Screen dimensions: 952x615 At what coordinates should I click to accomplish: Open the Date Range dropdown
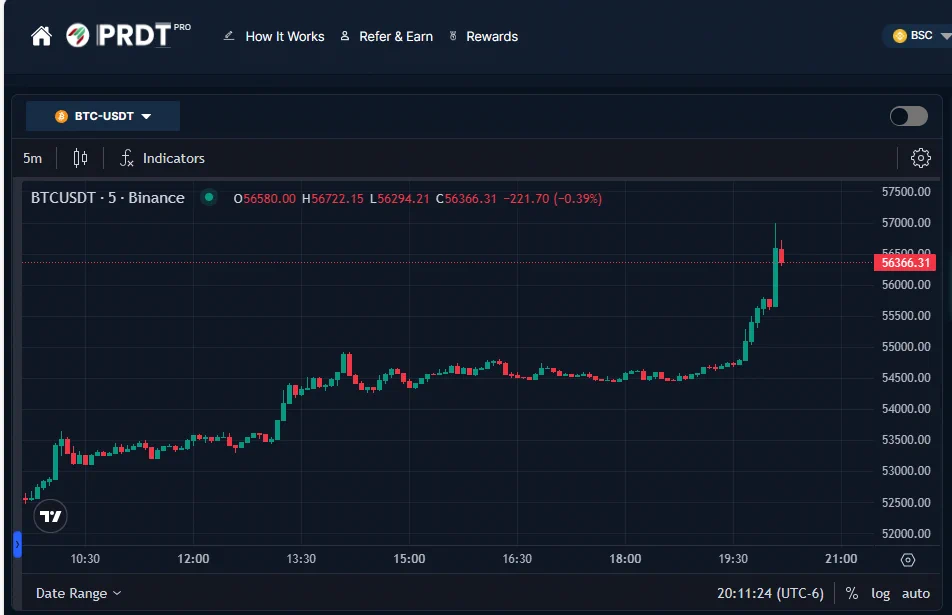78,593
